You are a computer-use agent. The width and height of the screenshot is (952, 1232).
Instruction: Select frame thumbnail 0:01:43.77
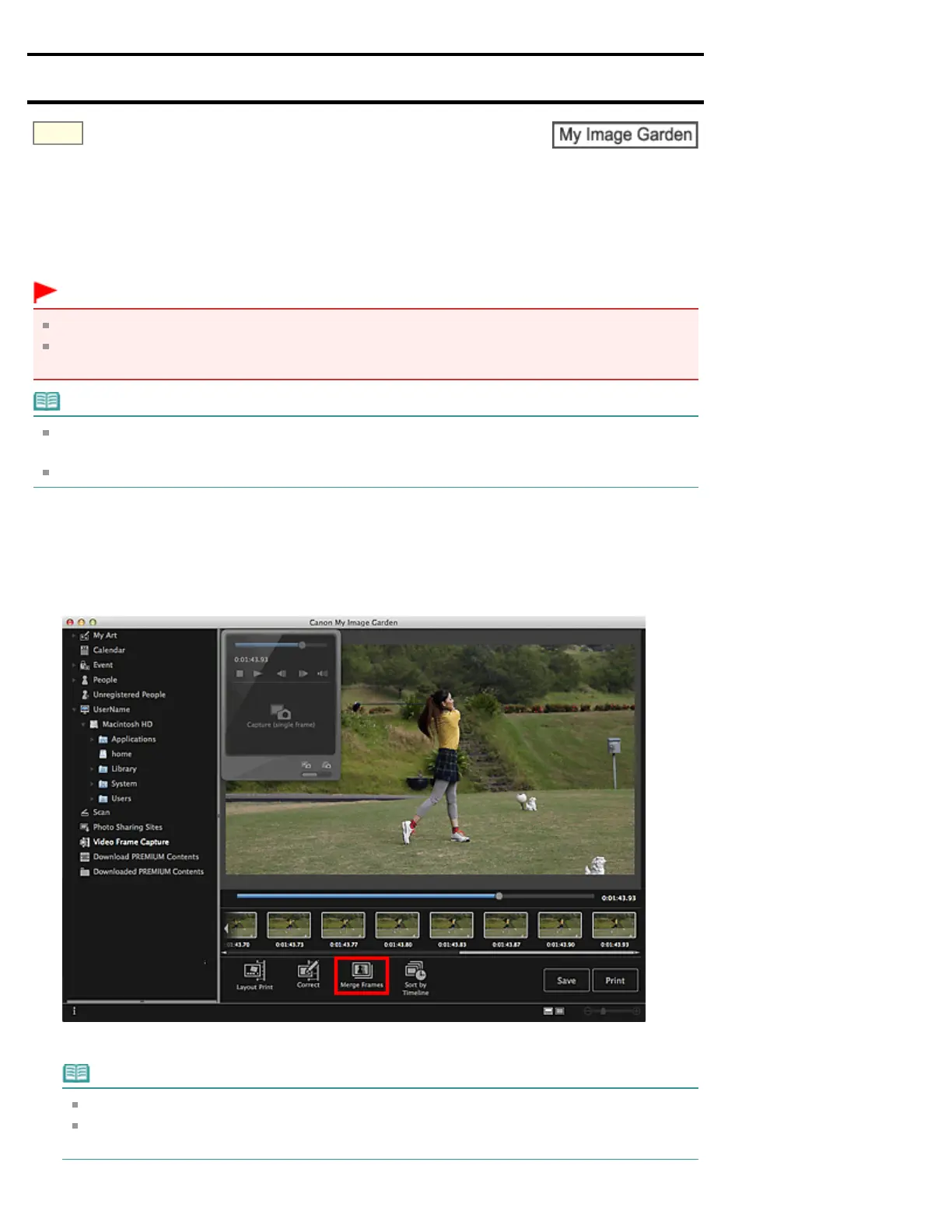pos(343,926)
